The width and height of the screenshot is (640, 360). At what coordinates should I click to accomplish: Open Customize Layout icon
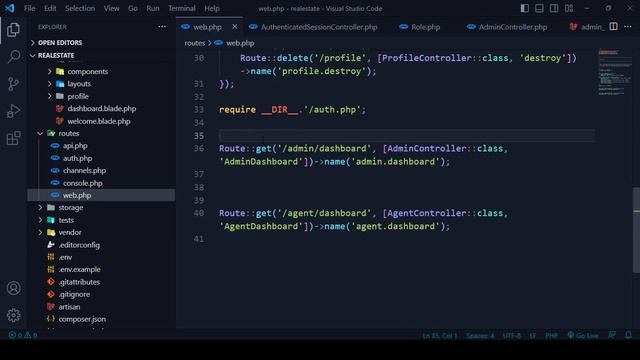click(x=569, y=8)
